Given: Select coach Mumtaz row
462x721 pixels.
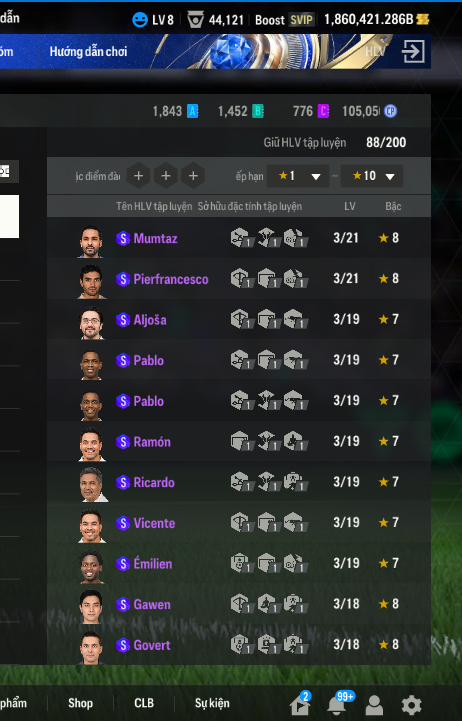Looking at the screenshot, I should tap(239, 238).
